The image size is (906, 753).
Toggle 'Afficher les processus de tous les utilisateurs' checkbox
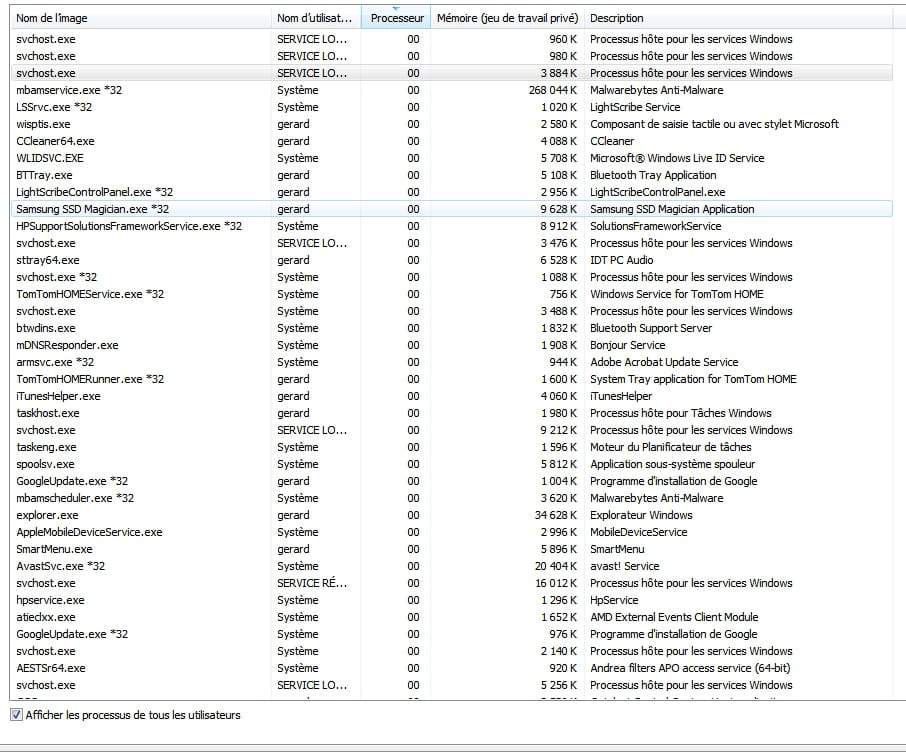16,715
